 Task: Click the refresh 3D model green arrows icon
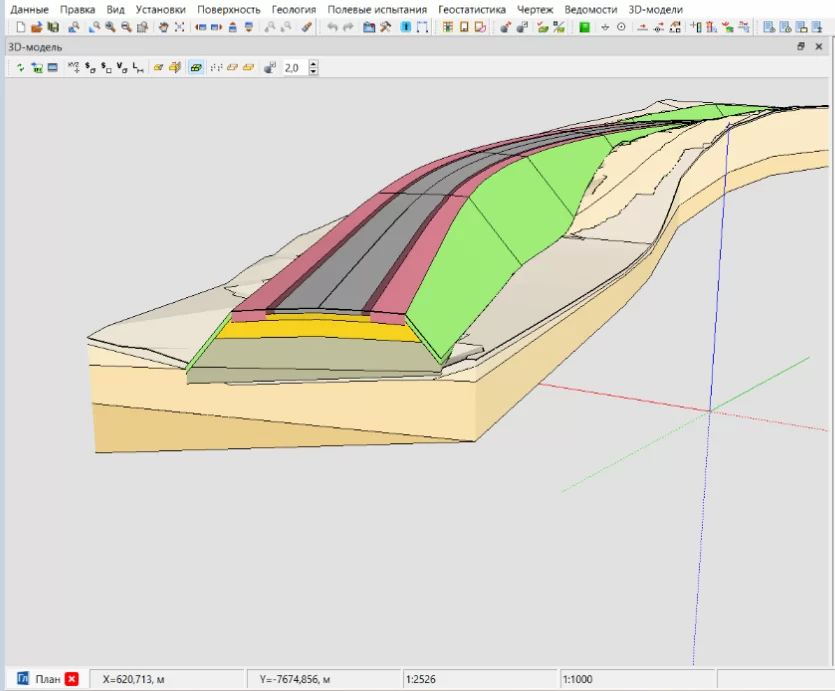pos(20,68)
